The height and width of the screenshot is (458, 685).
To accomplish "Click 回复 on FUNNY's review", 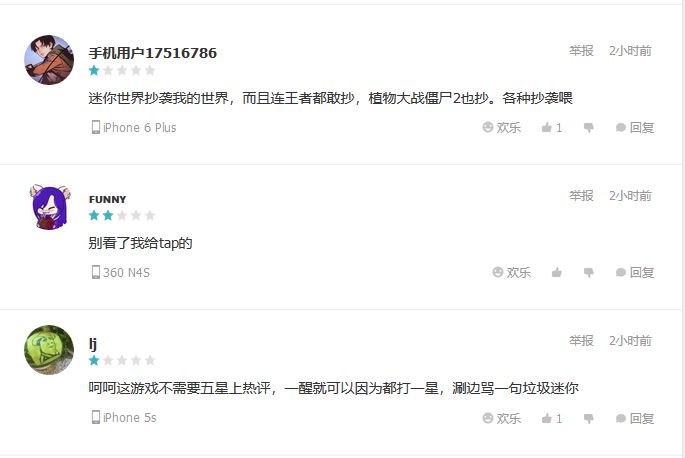I will (x=635, y=273).
